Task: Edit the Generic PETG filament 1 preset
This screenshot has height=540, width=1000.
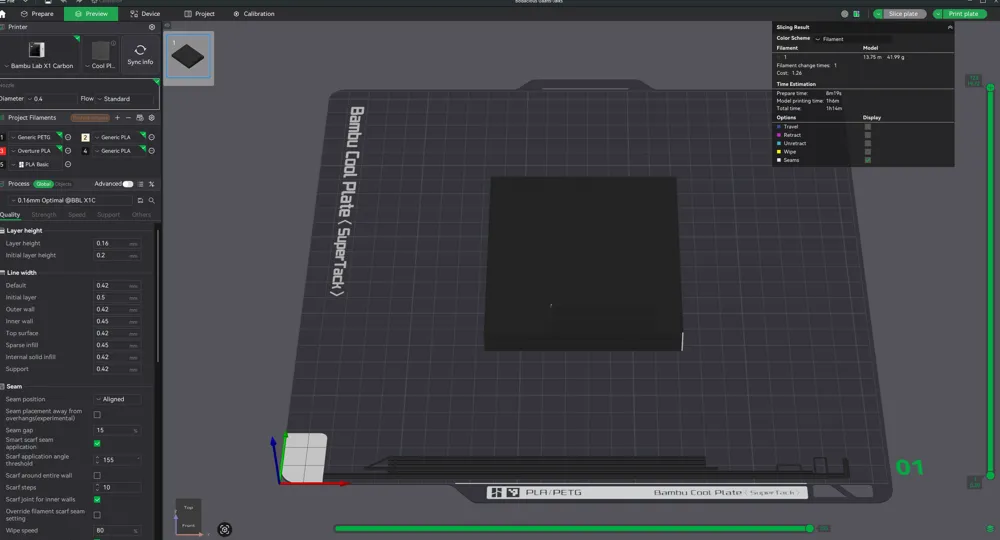Action: pos(68,137)
